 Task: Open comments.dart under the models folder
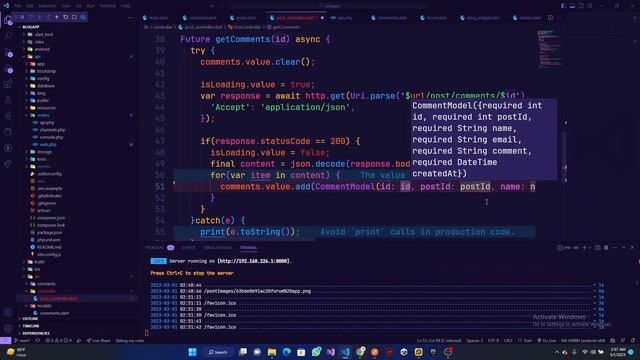[x=51, y=313]
